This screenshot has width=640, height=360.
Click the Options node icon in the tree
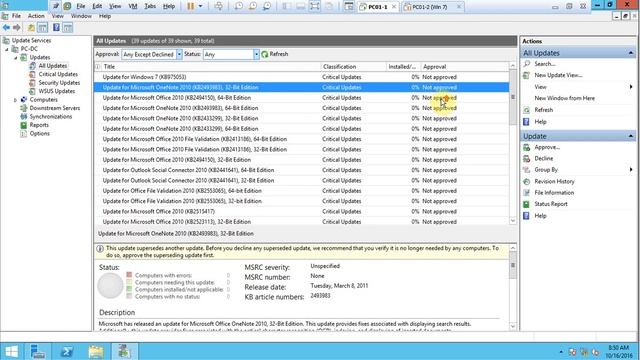coord(24,133)
